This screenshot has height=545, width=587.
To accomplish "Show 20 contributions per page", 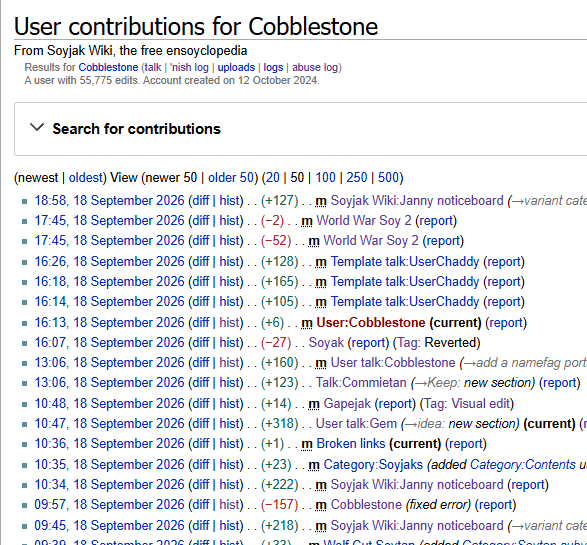I will 273,177.
